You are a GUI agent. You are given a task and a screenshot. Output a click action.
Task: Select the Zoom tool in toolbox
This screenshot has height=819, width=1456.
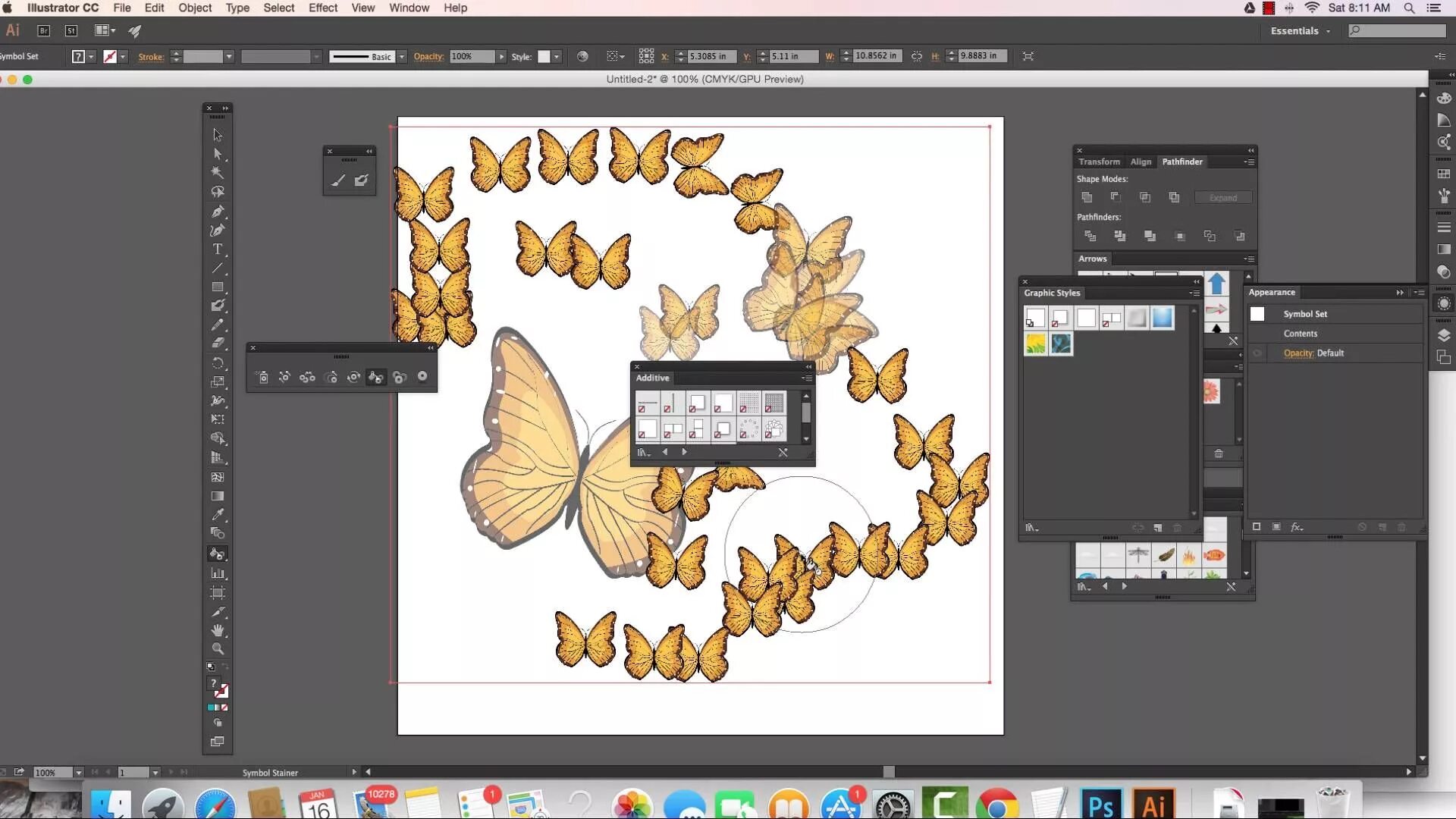pos(218,649)
